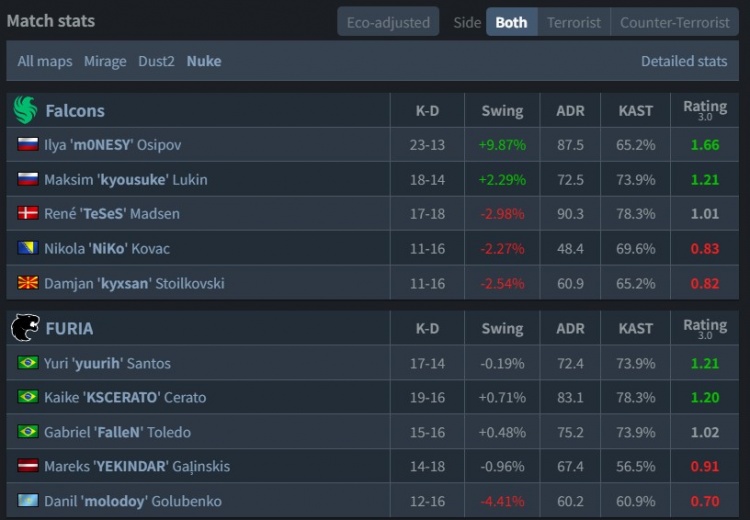The width and height of the screenshot is (750, 520).
Task: Sort FURIA table by ADR column
Action: 570,328
